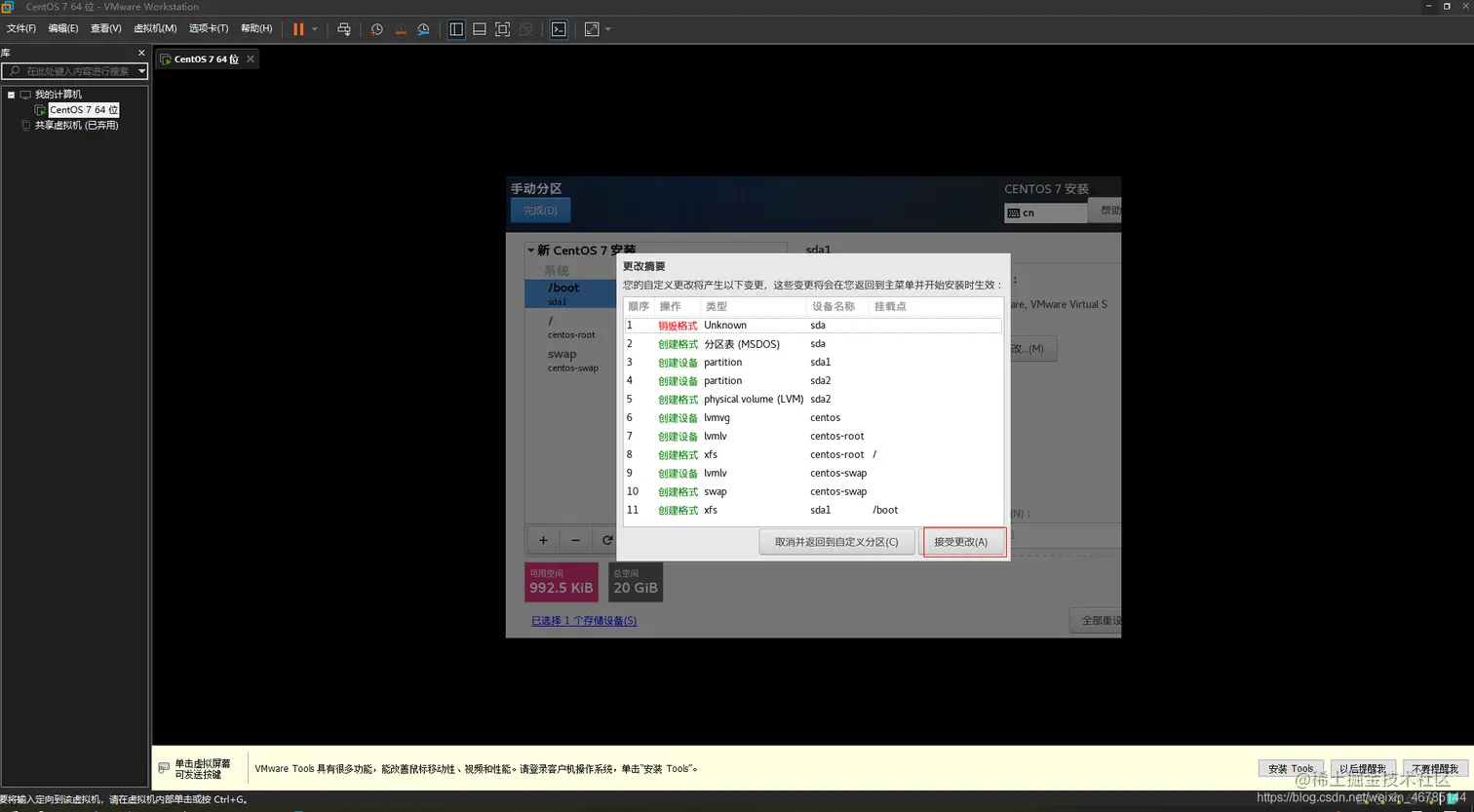Click the cn keyboard layout indicator

[x=1045, y=213]
